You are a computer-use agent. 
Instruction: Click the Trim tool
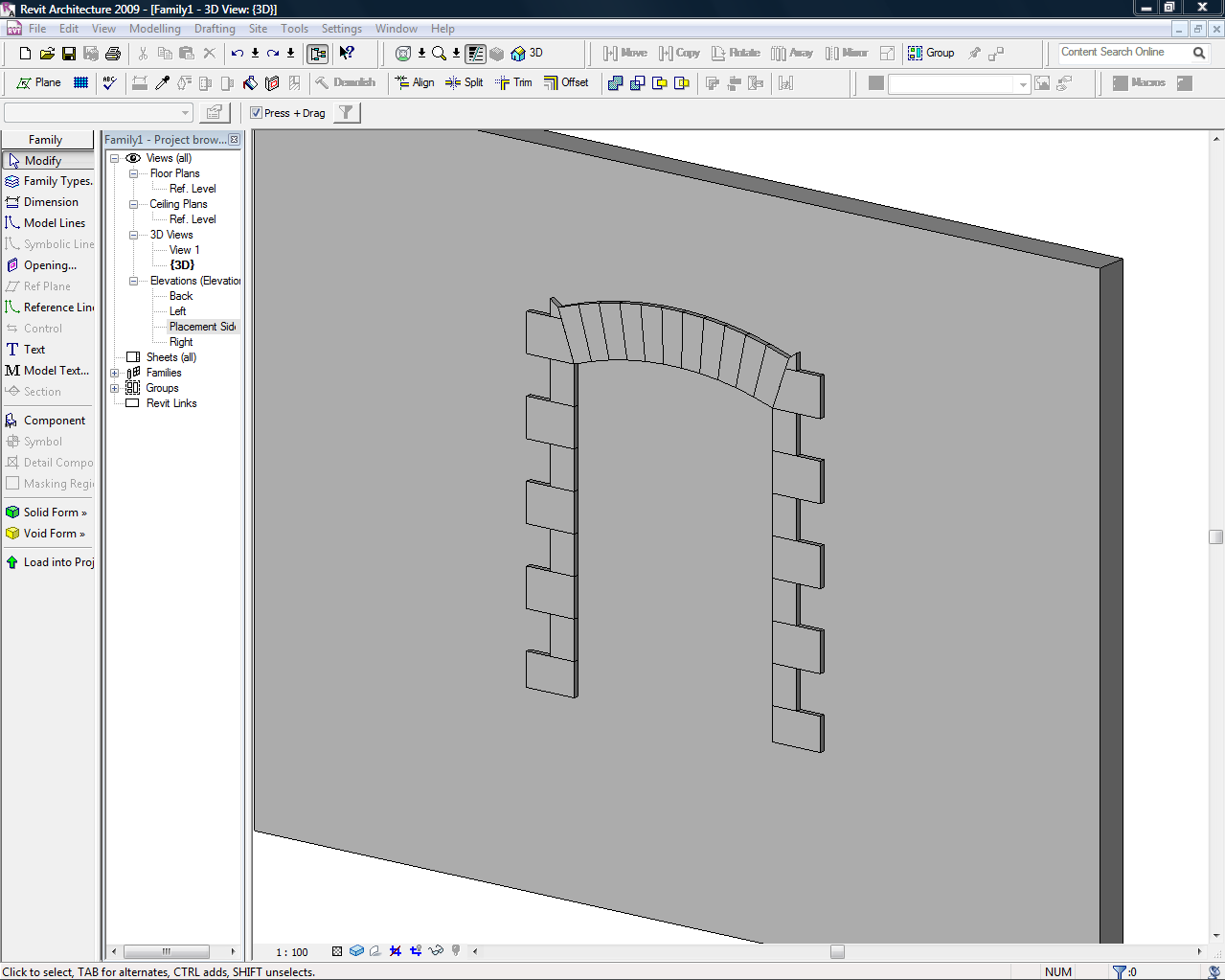click(513, 83)
